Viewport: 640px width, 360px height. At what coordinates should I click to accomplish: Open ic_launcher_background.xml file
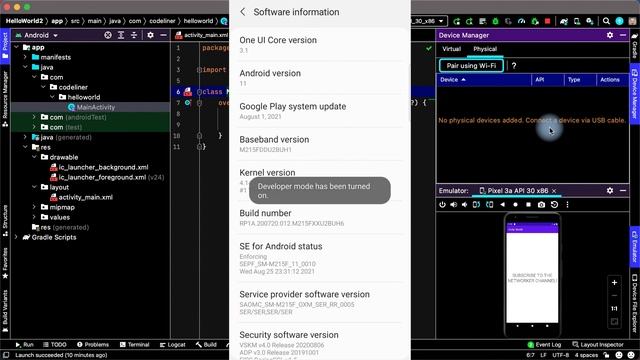coord(99,167)
